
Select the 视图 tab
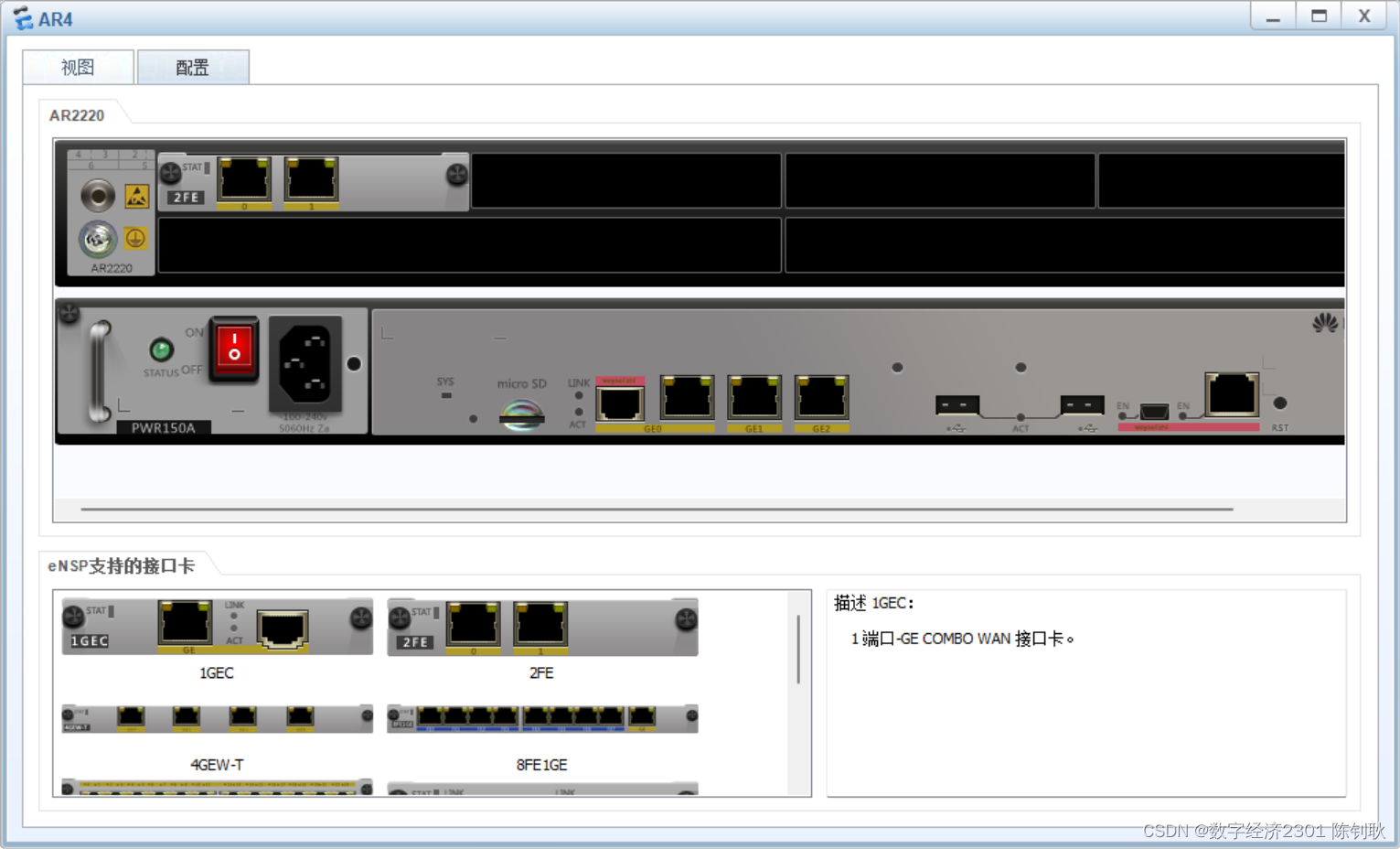point(77,66)
